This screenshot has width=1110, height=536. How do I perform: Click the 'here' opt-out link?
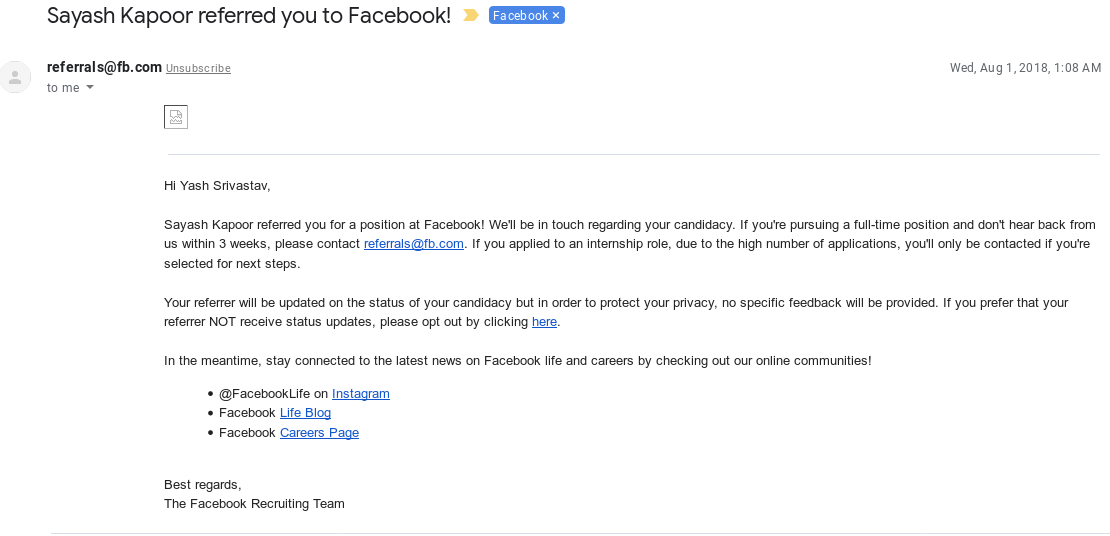[x=544, y=321]
